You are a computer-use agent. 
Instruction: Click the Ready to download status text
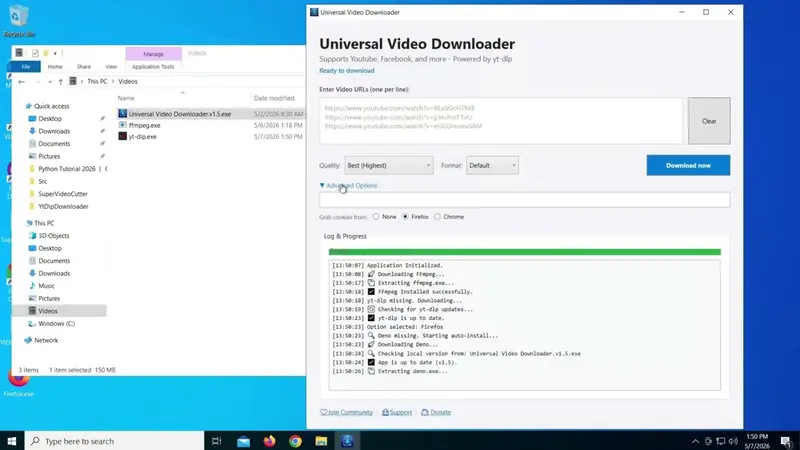coord(346,70)
